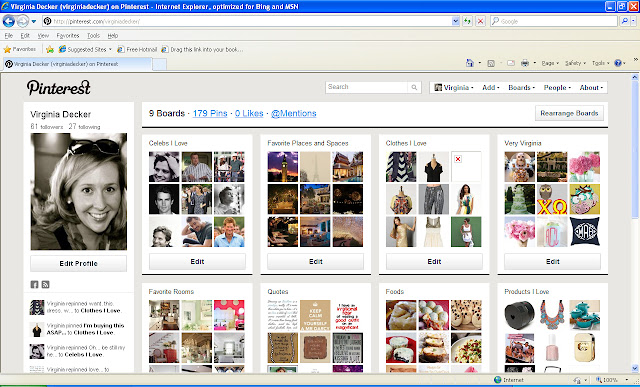
Task: Click the Print icon in command bar
Action: point(525,63)
